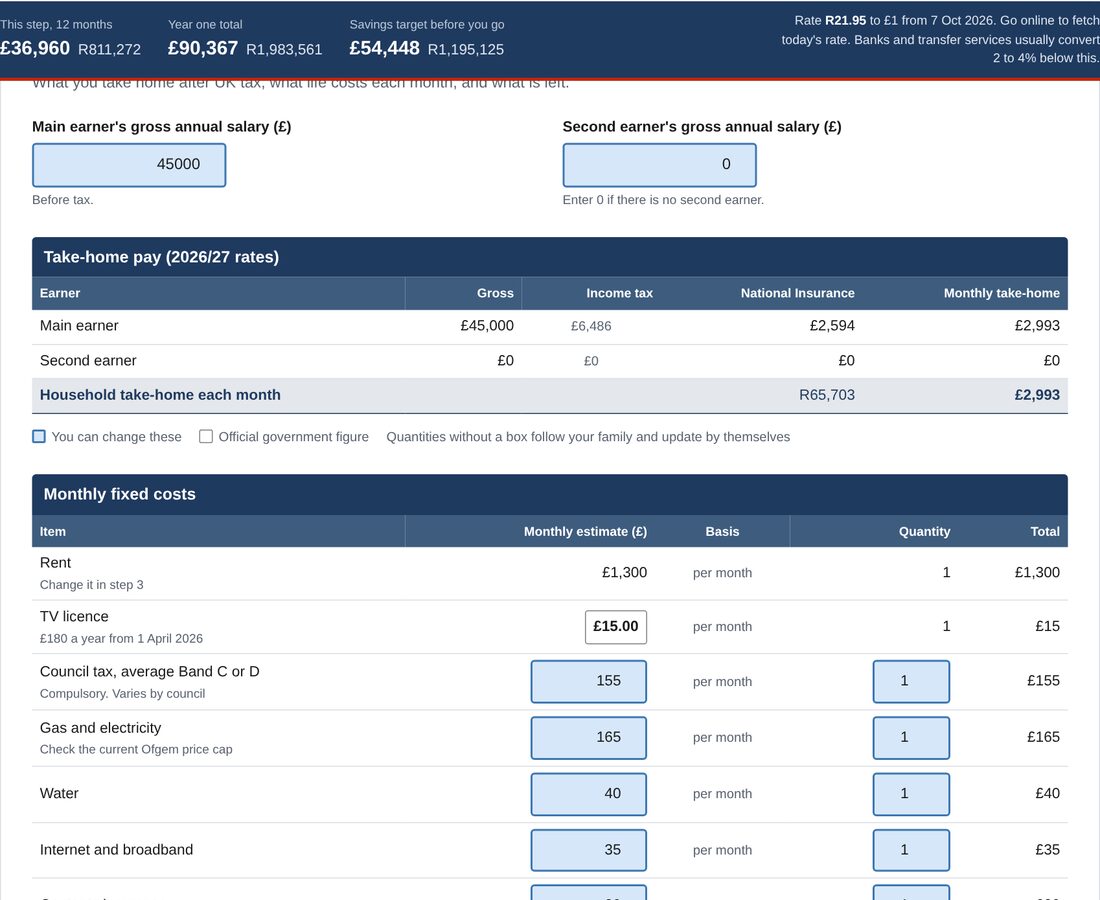Change Council tax quantity field
The height and width of the screenshot is (900, 1100).
[911, 681]
